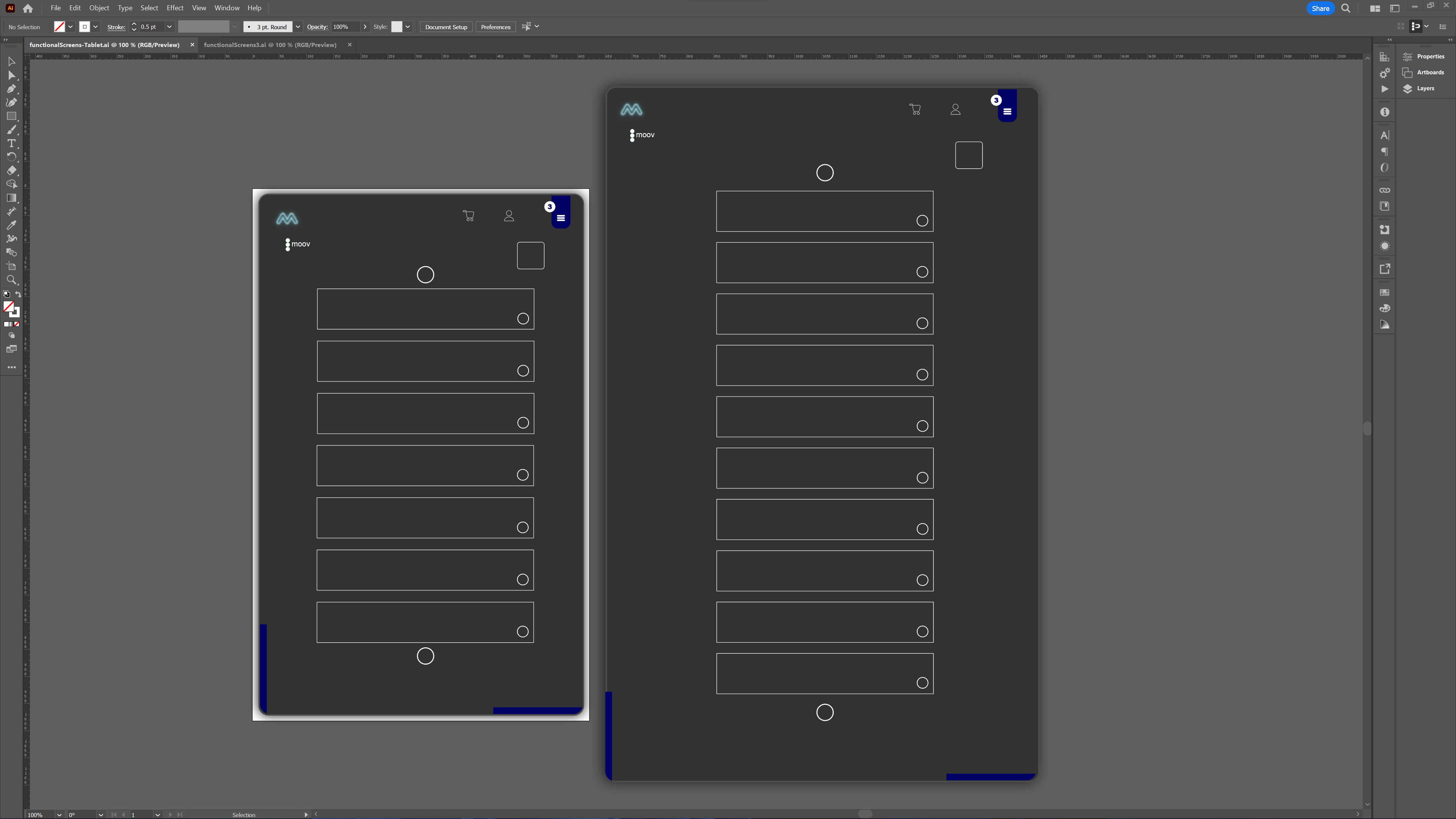Select the Rectangle tool

[11, 116]
